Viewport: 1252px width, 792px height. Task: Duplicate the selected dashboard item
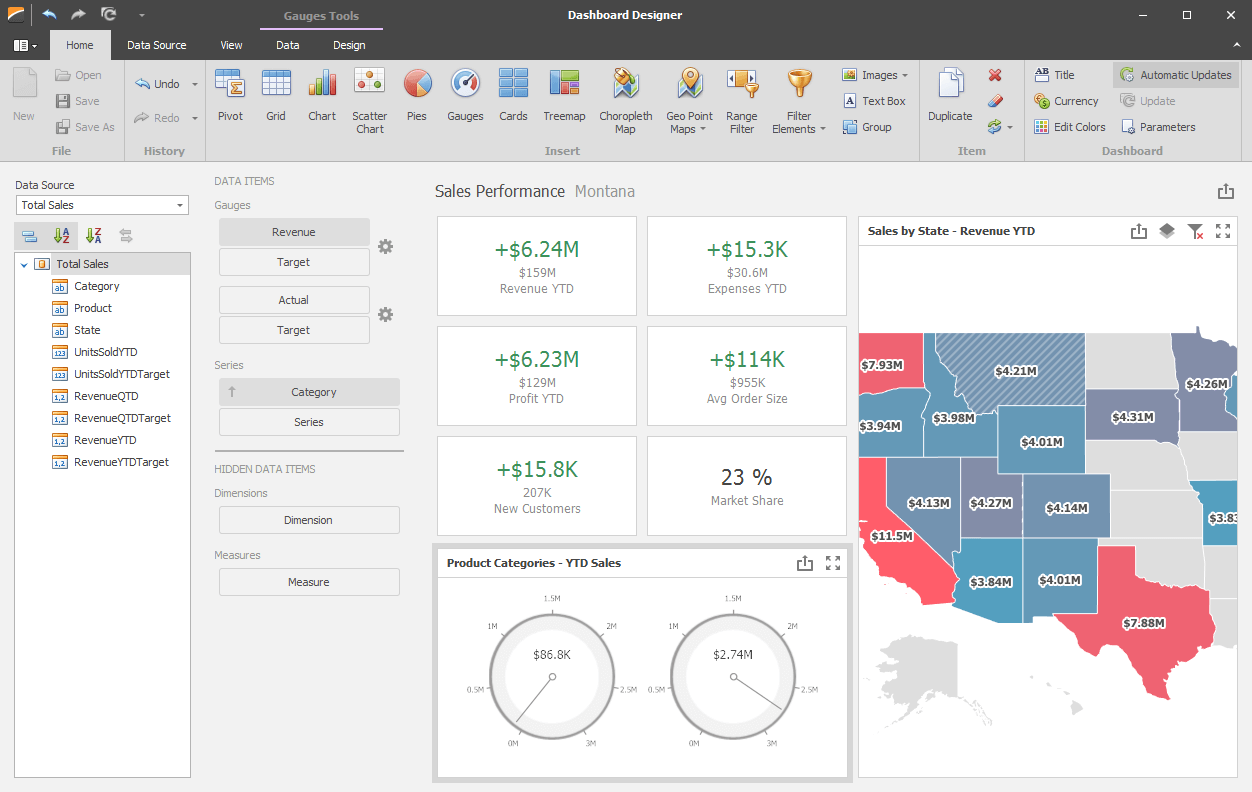pyautogui.click(x=949, y=100)
